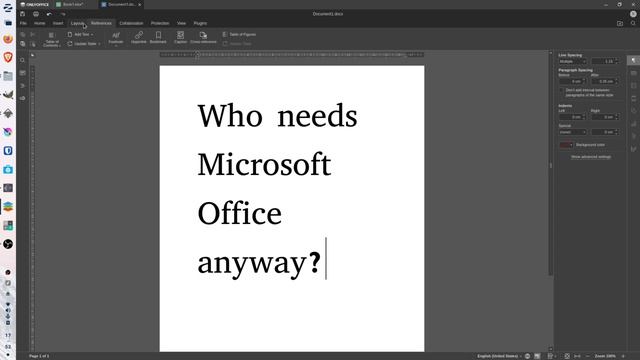Viewport: 640px width, 360px height.
Task: Click the Page 1 of 1 indicator
Action: (x=39, y=356)
